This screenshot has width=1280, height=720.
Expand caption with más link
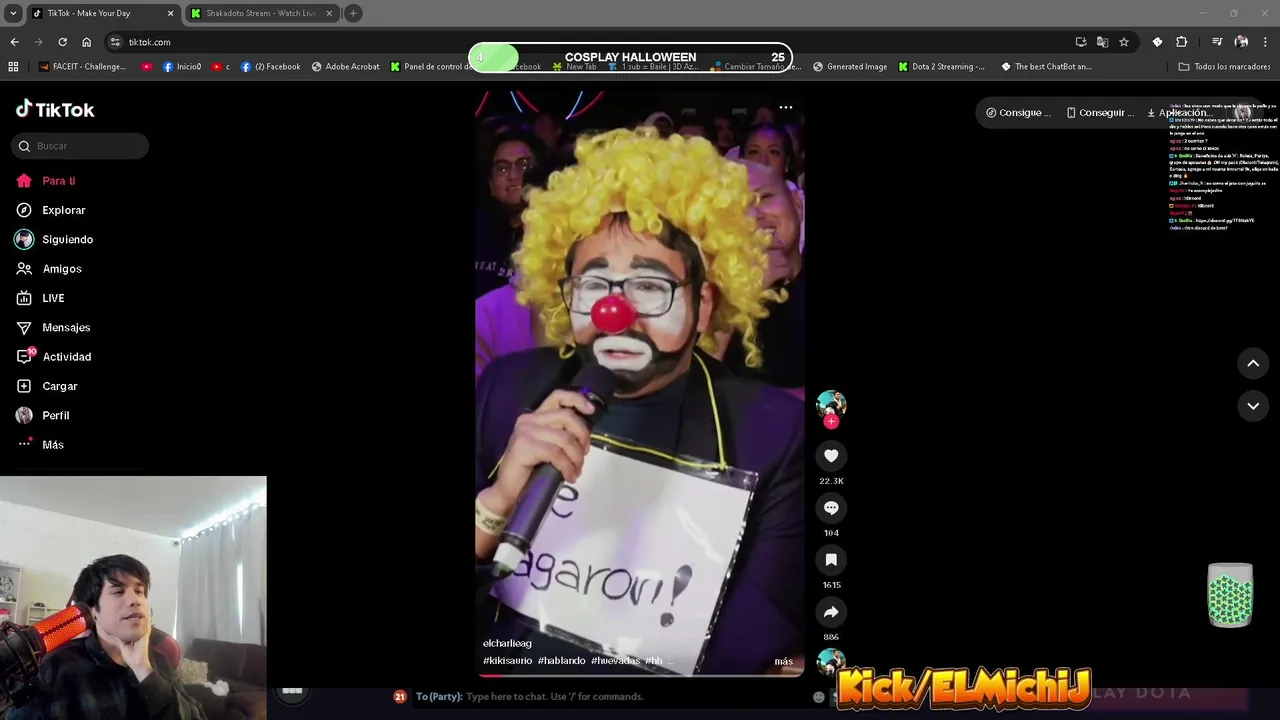[x=783, y=661]
